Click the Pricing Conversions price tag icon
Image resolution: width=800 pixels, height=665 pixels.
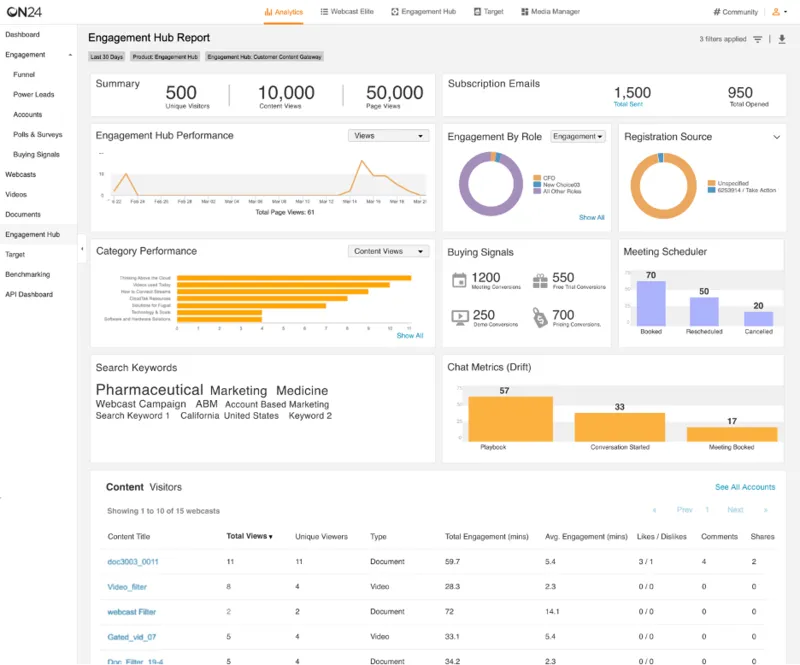click(540, 317)
